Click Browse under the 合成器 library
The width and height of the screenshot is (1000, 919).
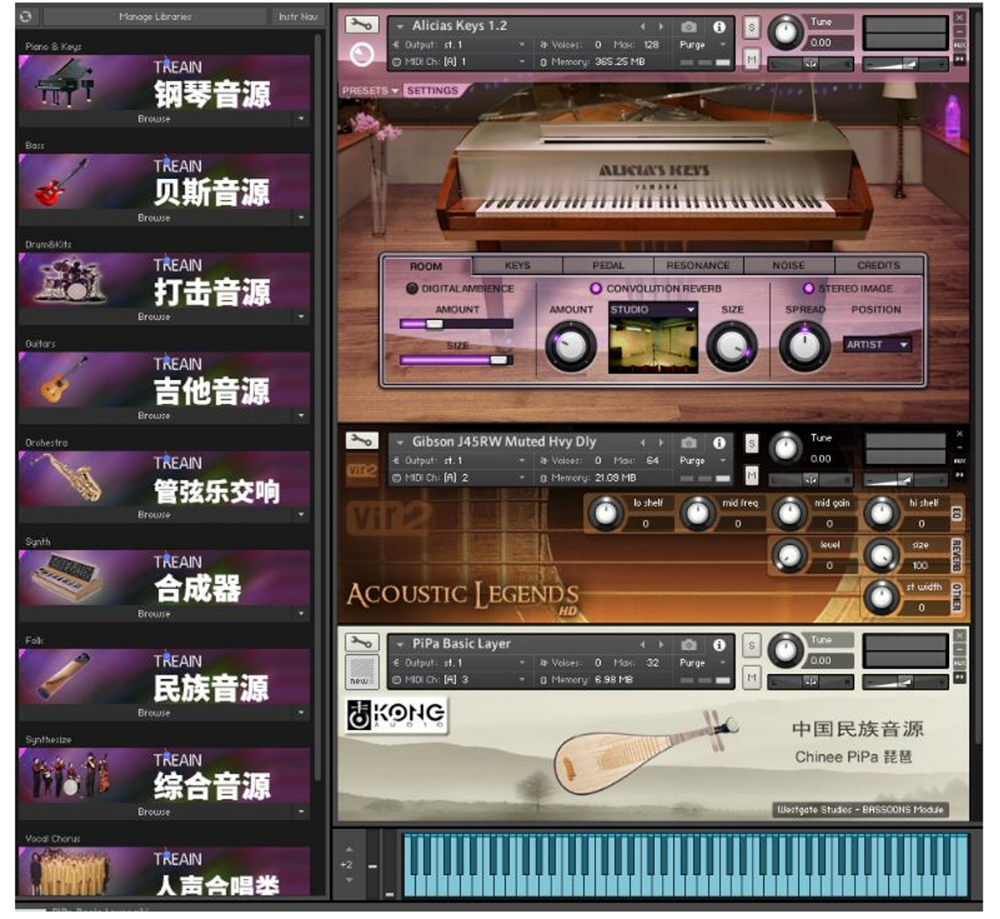(154, 614)
